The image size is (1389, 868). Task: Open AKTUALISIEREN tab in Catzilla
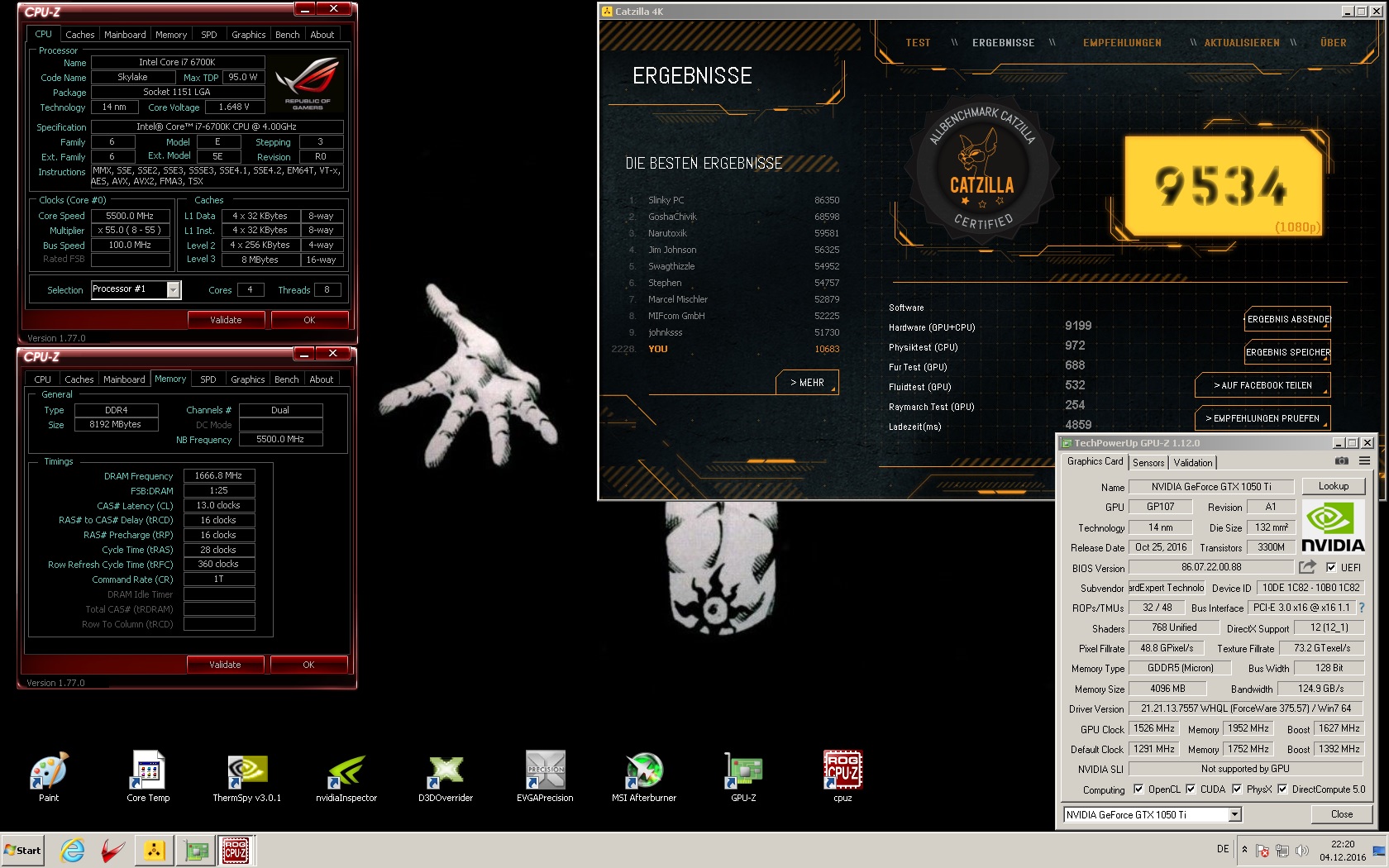[x=1242, y=43]
